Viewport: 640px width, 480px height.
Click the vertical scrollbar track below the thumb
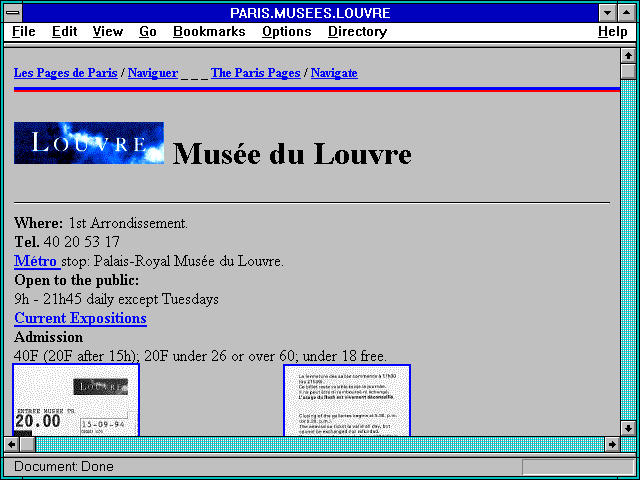point(627,249)
